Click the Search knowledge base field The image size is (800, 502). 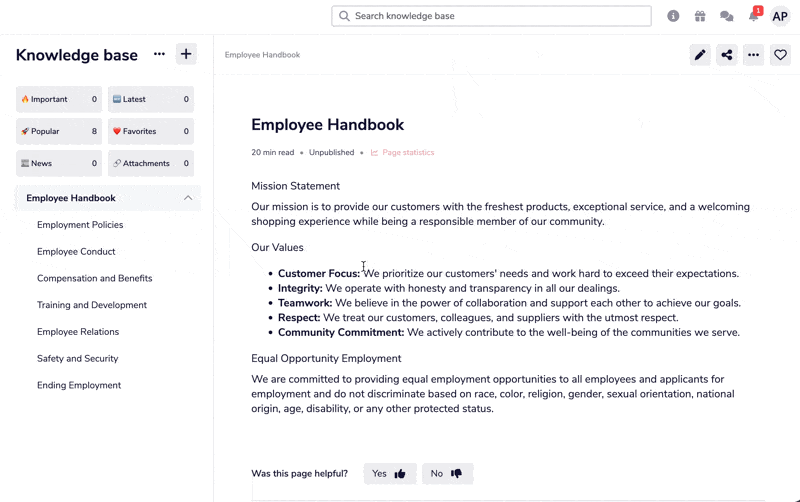[491, 16]
